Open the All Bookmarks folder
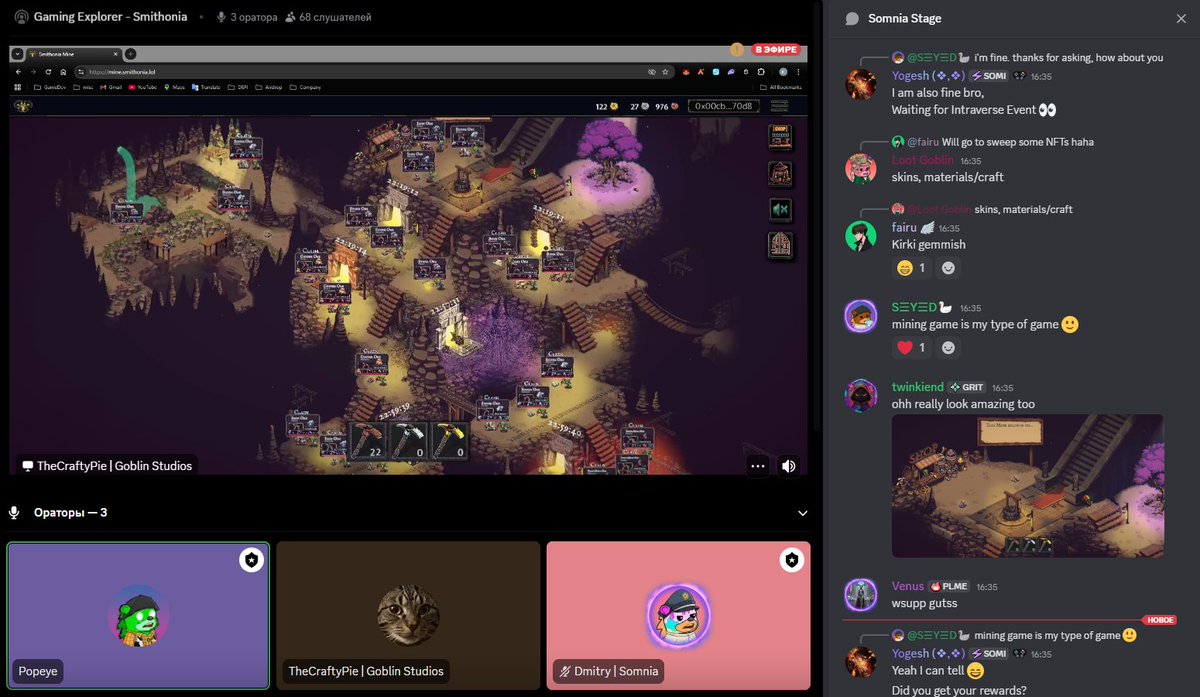Image resolution: width=1200 pixels, height=697 pixels. coord(780,87)
